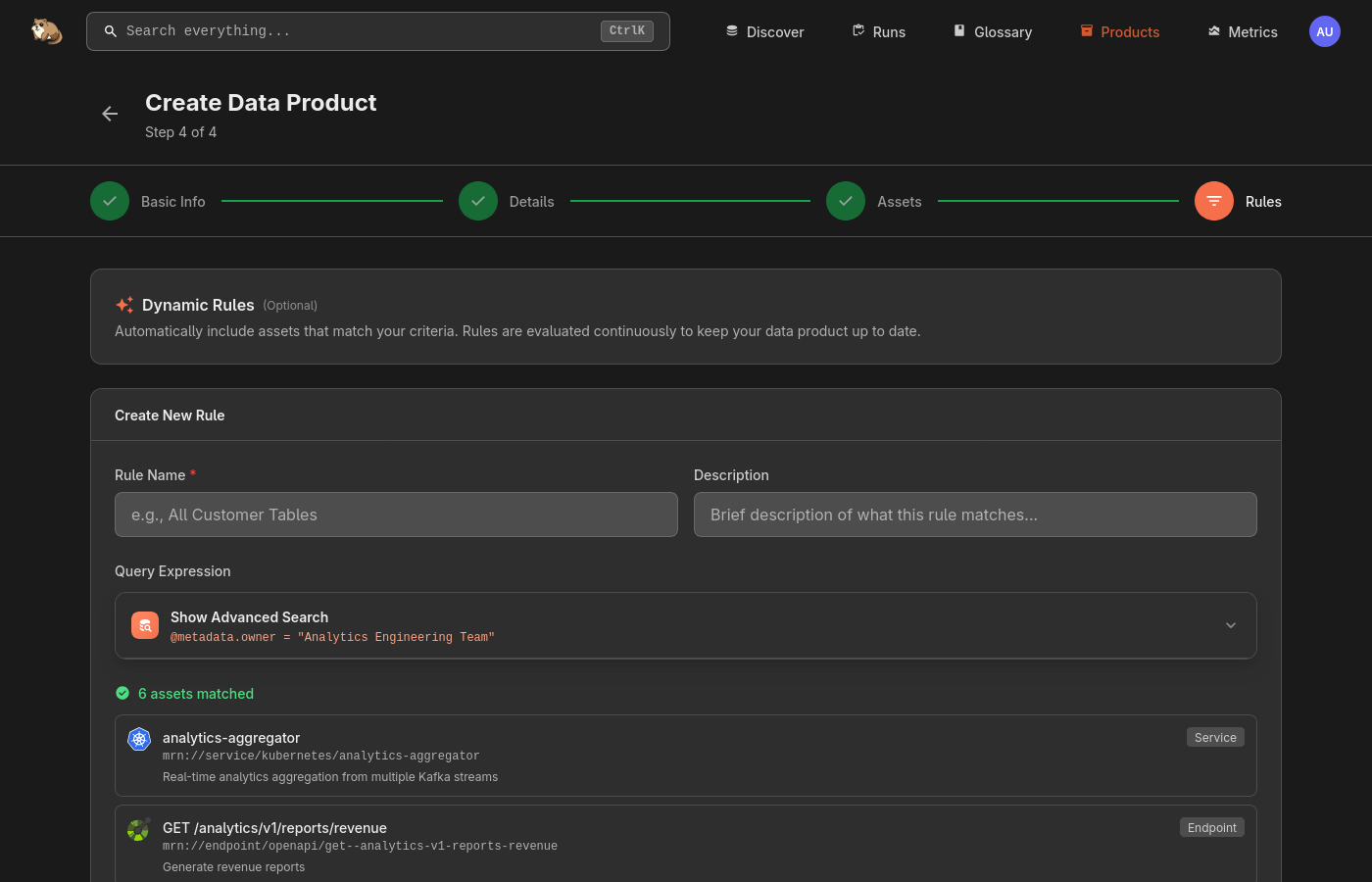Click the orange Rules step filter icon

pos(1213,201)
